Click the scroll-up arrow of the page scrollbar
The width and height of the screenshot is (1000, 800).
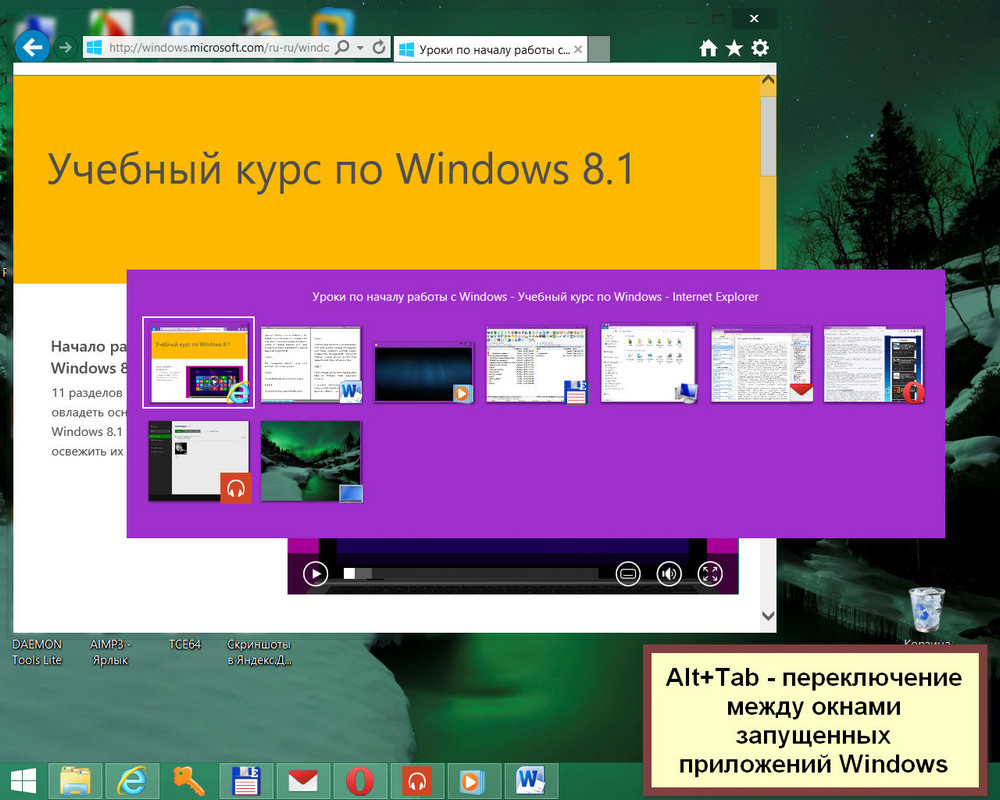point(768,80)
